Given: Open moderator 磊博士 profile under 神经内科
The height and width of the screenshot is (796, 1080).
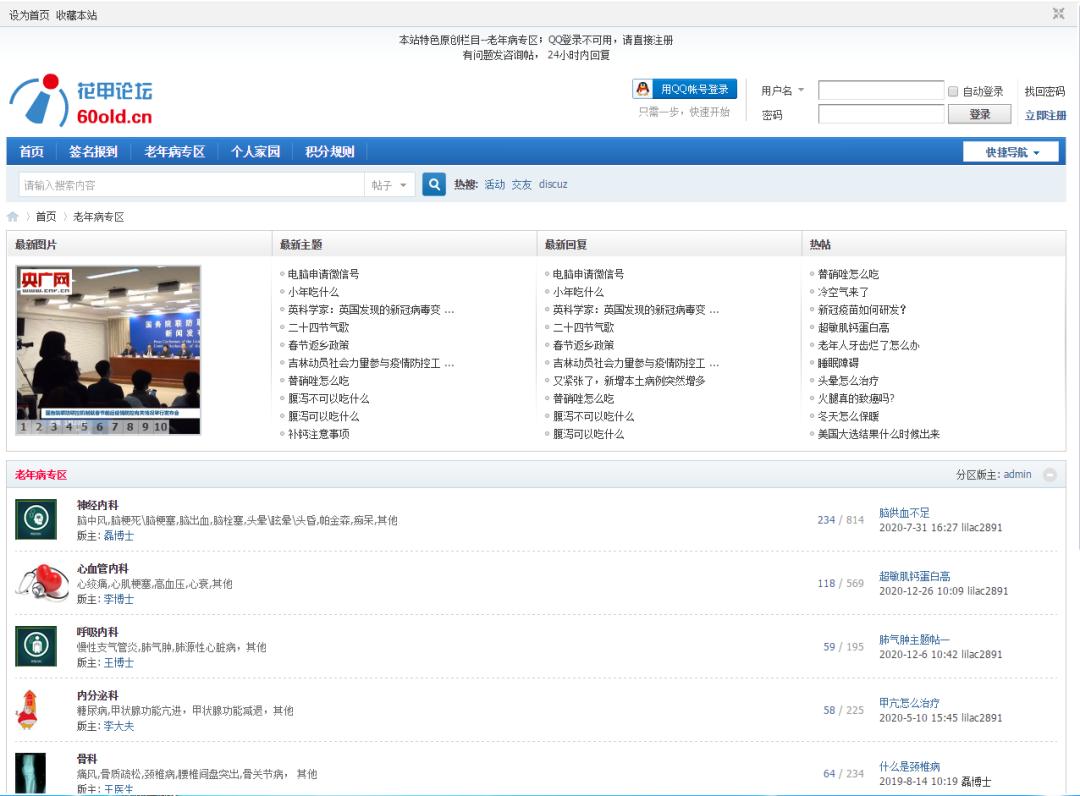Looking at the screenshot, I should 118,536.
